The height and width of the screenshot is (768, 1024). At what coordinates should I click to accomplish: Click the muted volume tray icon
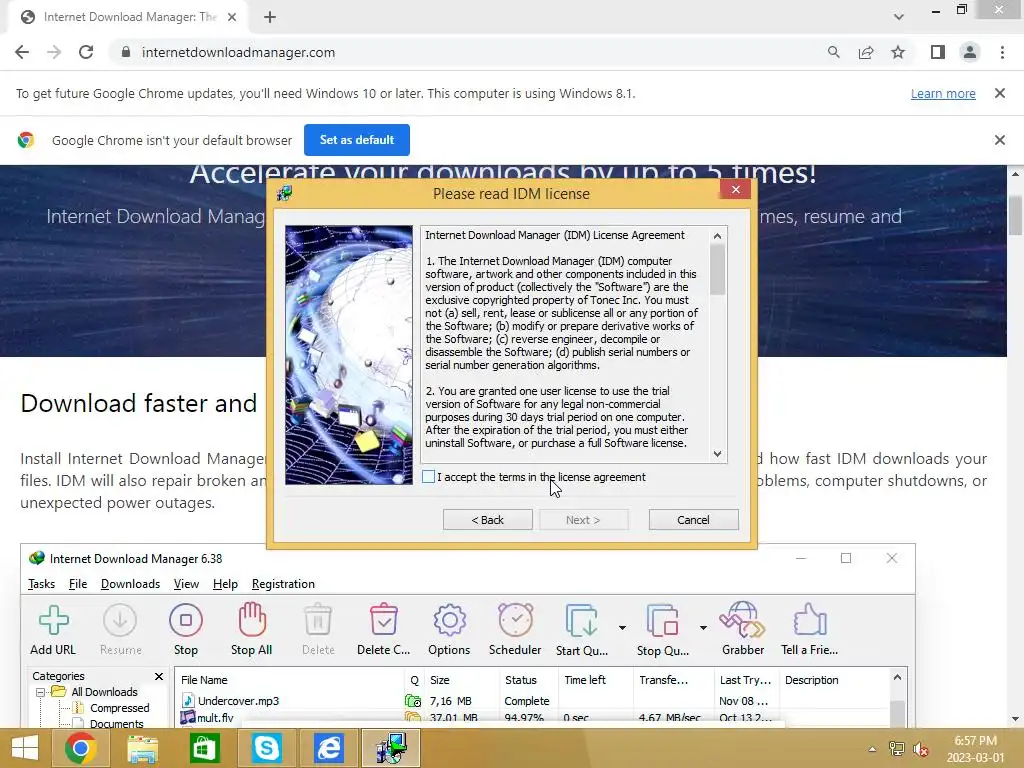921,749
